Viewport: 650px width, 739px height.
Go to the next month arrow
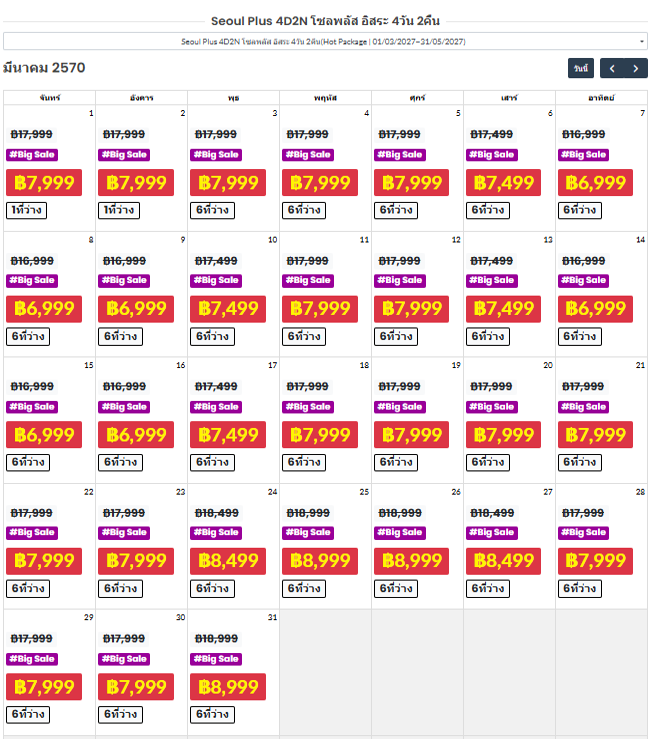click(636, 68)
